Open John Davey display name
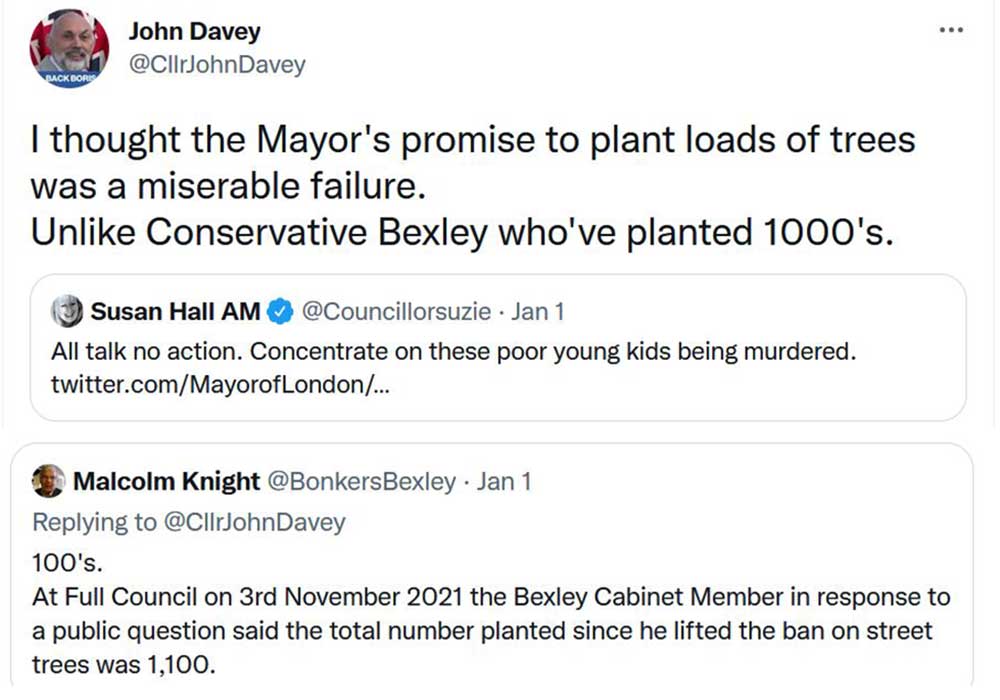This screenshot has height=700, width=1000. [x=194, y=32]
